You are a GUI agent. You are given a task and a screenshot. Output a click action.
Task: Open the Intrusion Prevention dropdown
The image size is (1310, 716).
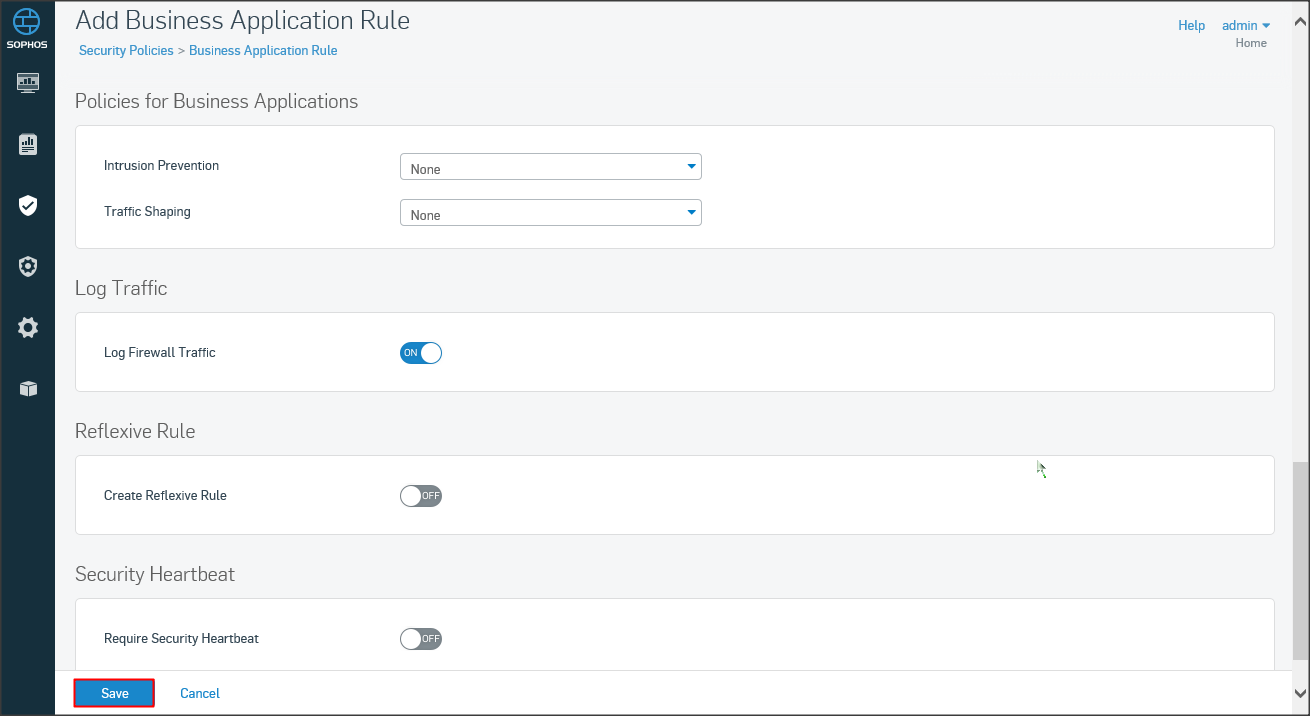point(550,167)
